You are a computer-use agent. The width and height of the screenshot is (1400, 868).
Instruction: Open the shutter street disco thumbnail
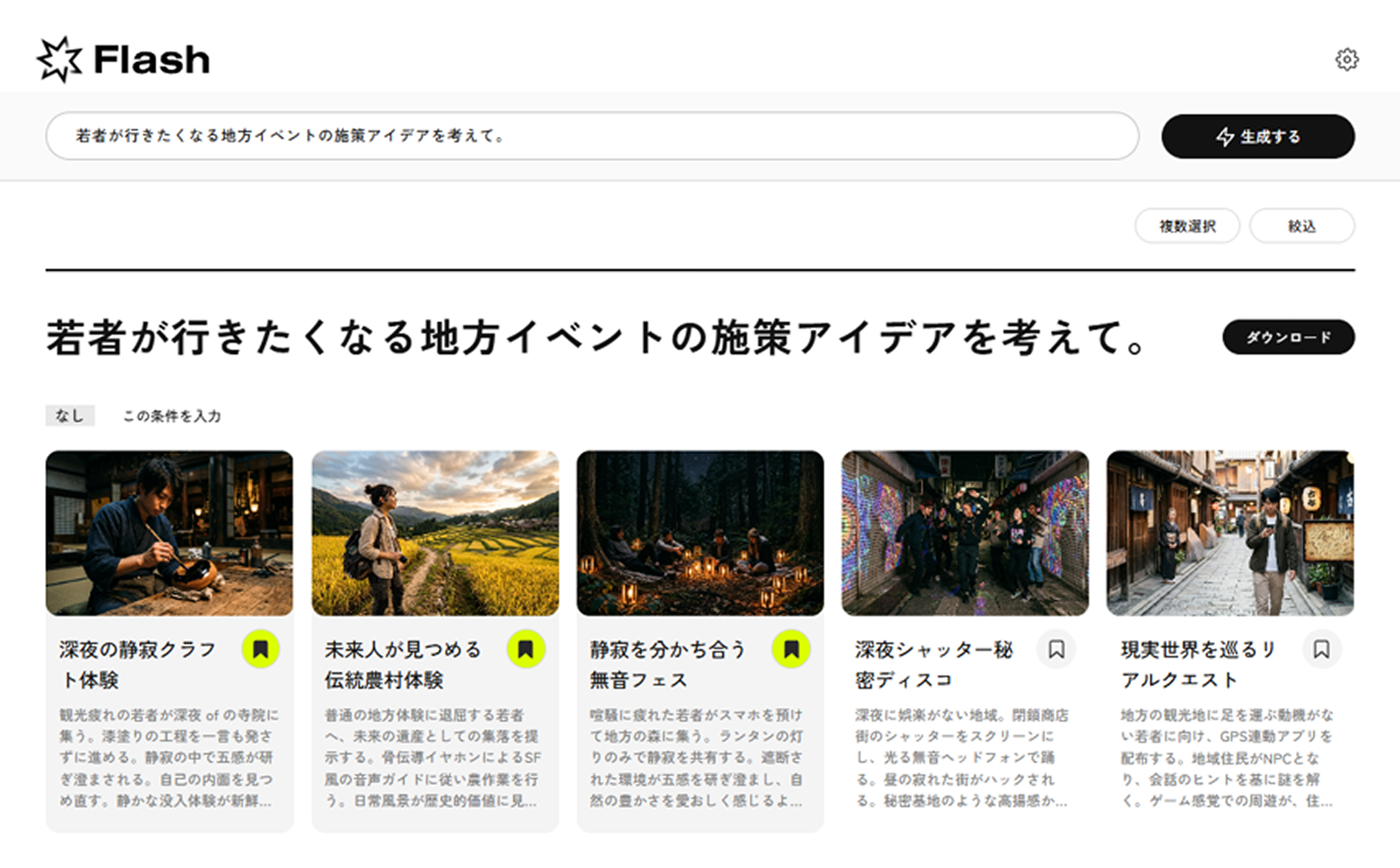point(965,533)
